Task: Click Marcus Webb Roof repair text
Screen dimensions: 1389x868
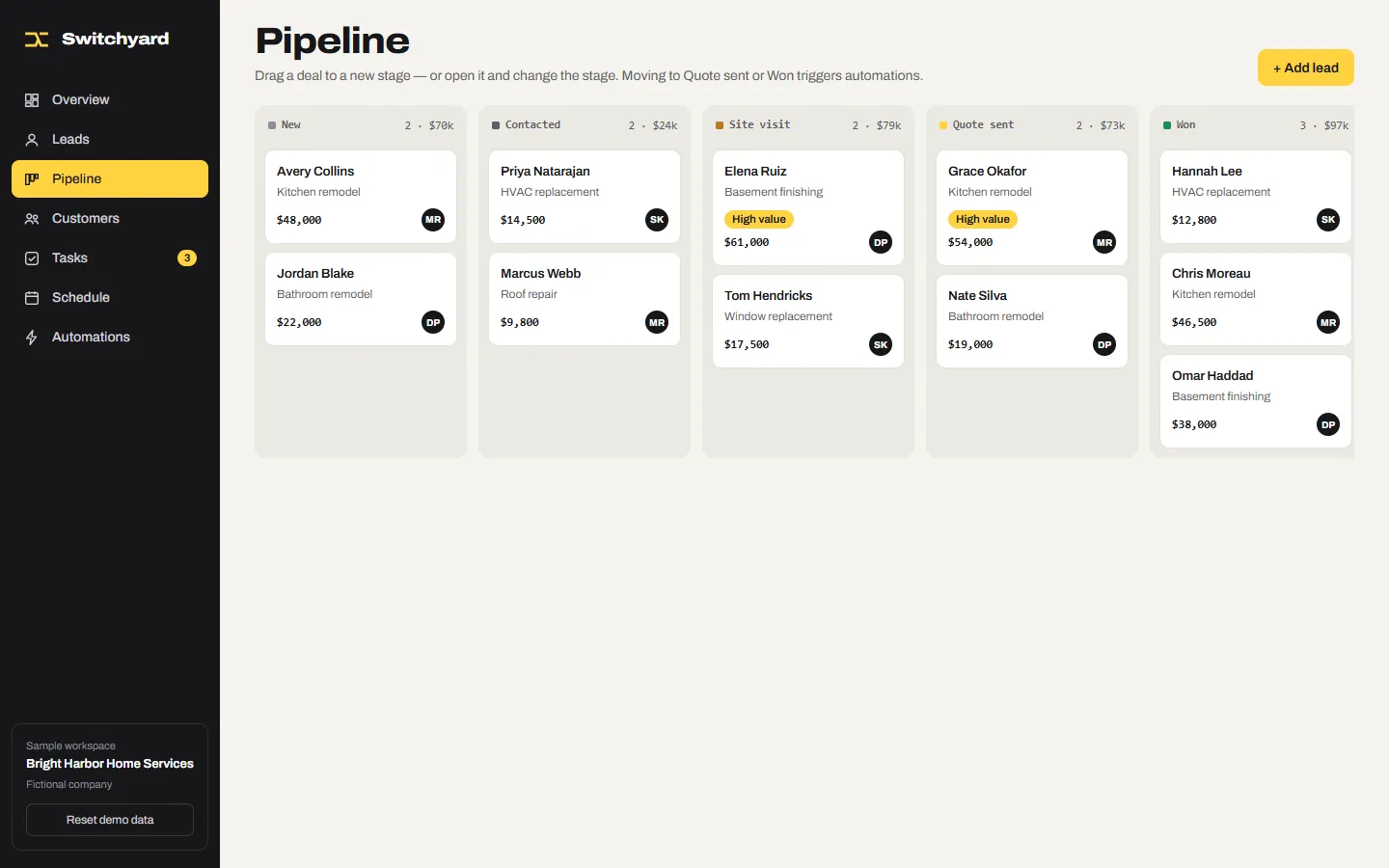Action: pos(529,294)
